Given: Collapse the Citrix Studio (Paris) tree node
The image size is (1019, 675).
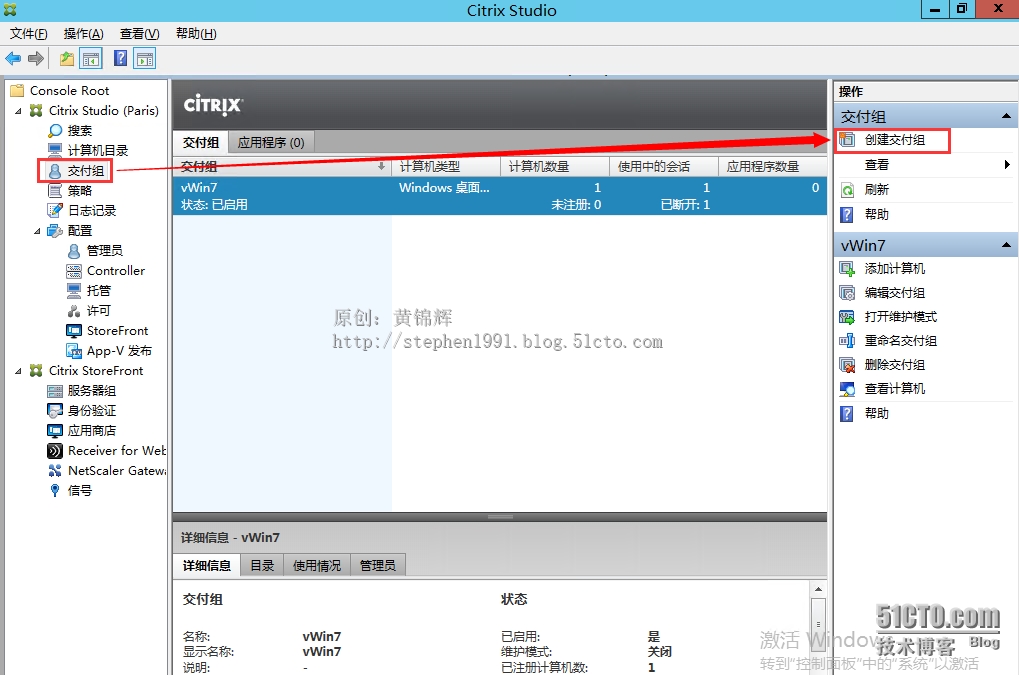Looking at the screenshot, I should click(x=18, y=111).
